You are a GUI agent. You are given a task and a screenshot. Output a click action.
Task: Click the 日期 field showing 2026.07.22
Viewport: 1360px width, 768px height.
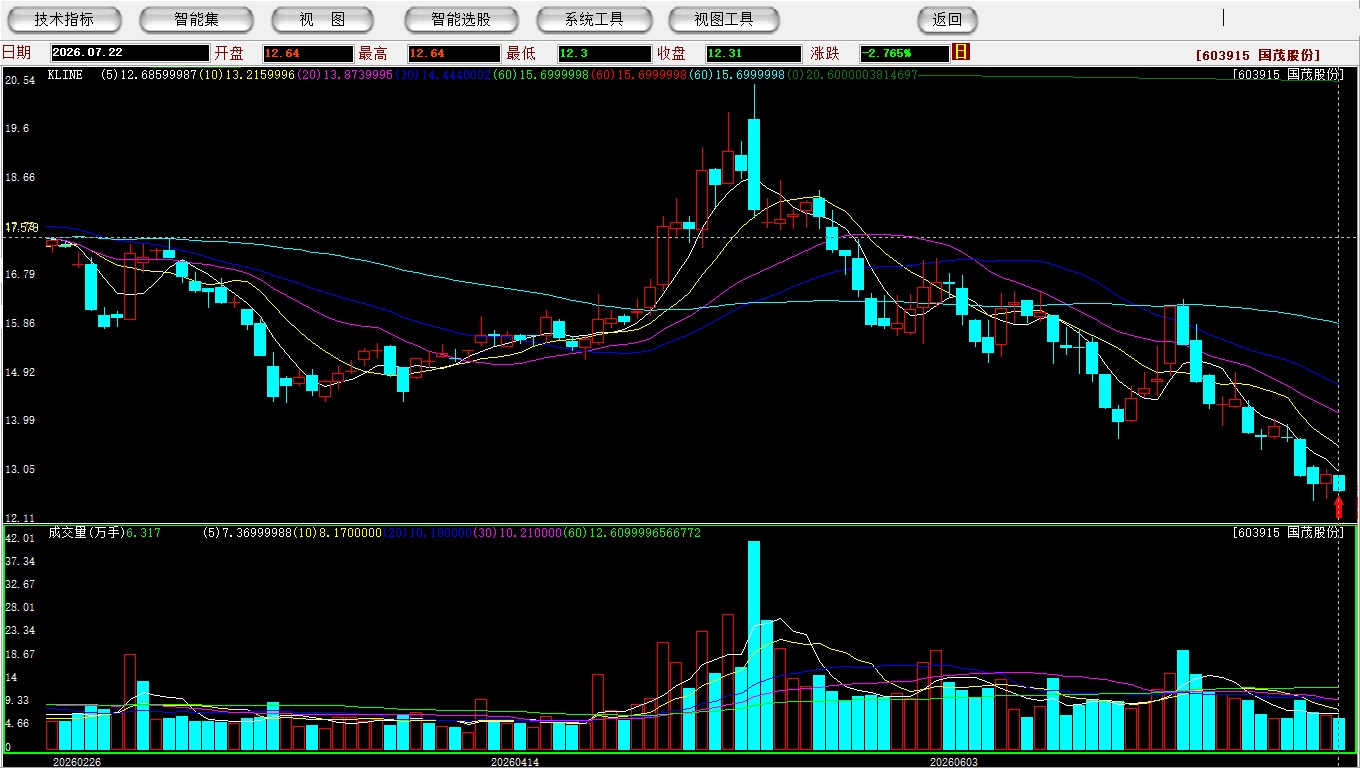coord(130,53)
